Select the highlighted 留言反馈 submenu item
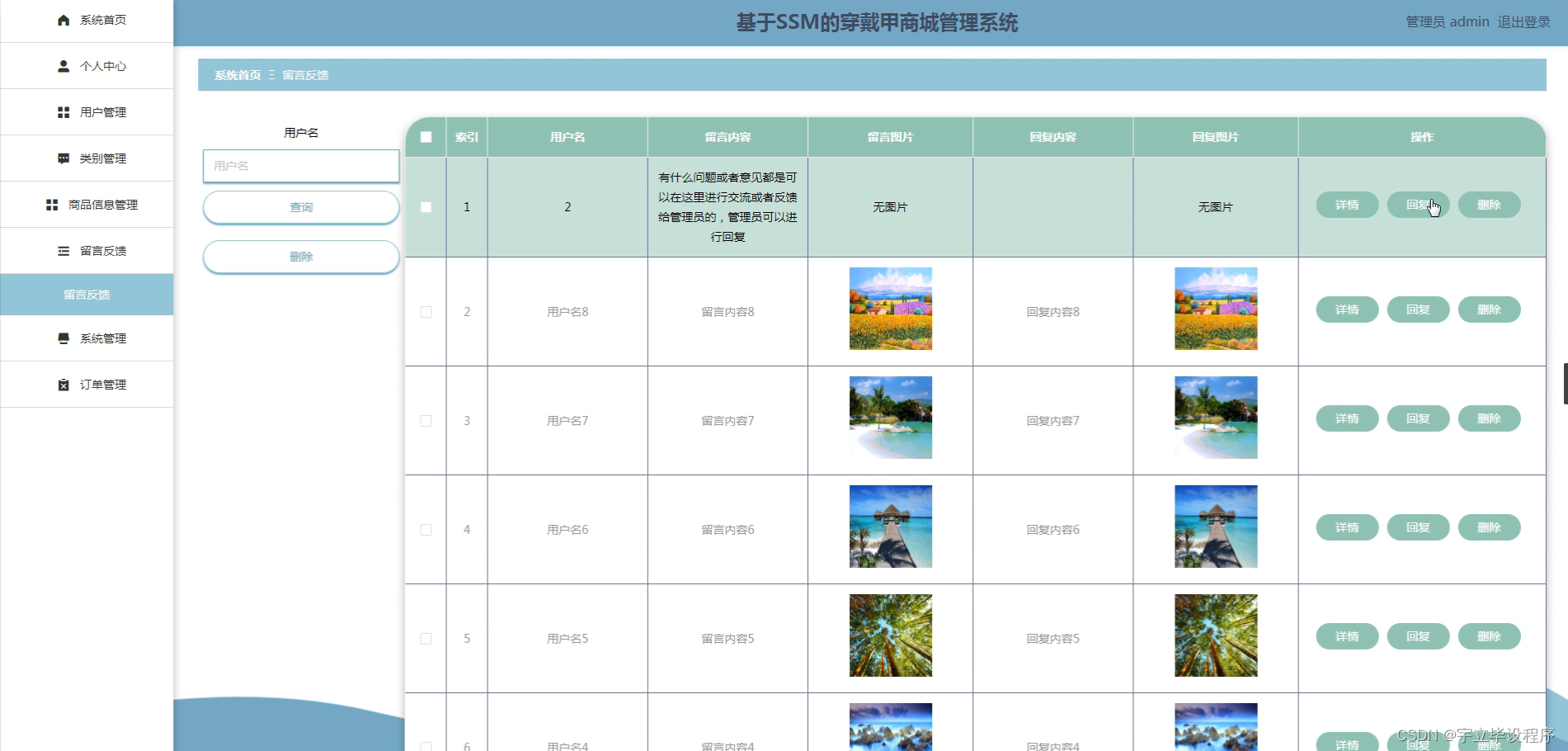Image resolution: width=1568 pixels, height=751 pixels. [87, 295]
